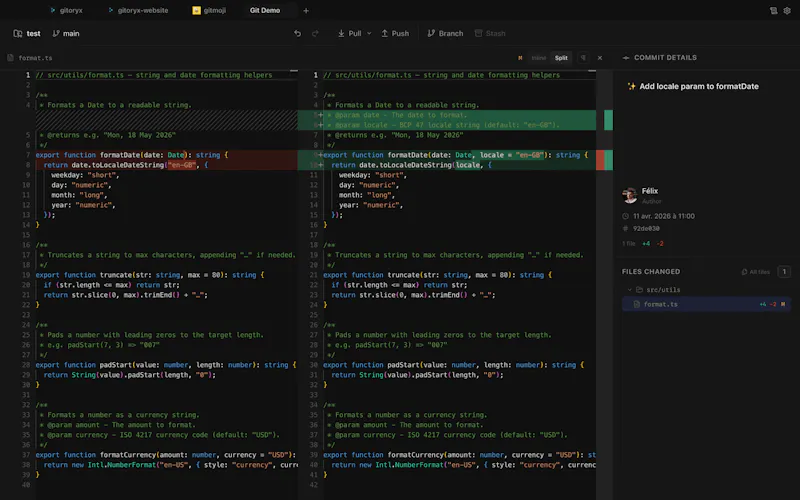This screenshot has width=800, height=500.
Task: Click the plus marker on right line 10
Action: click(x=320, y=165)
